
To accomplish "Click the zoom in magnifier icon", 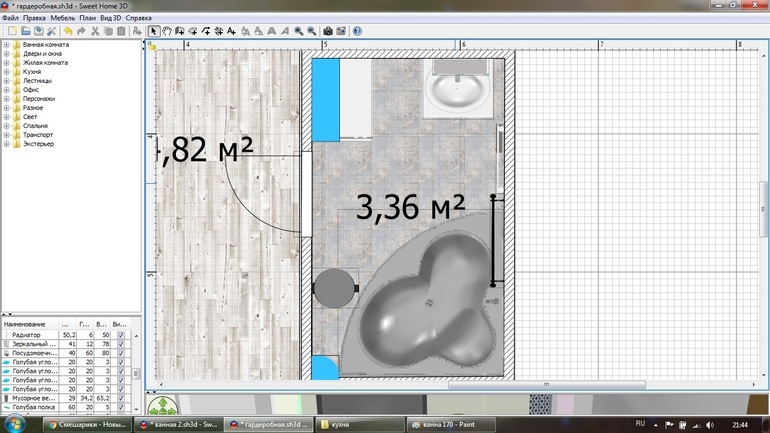I will (x=298, y=31).
